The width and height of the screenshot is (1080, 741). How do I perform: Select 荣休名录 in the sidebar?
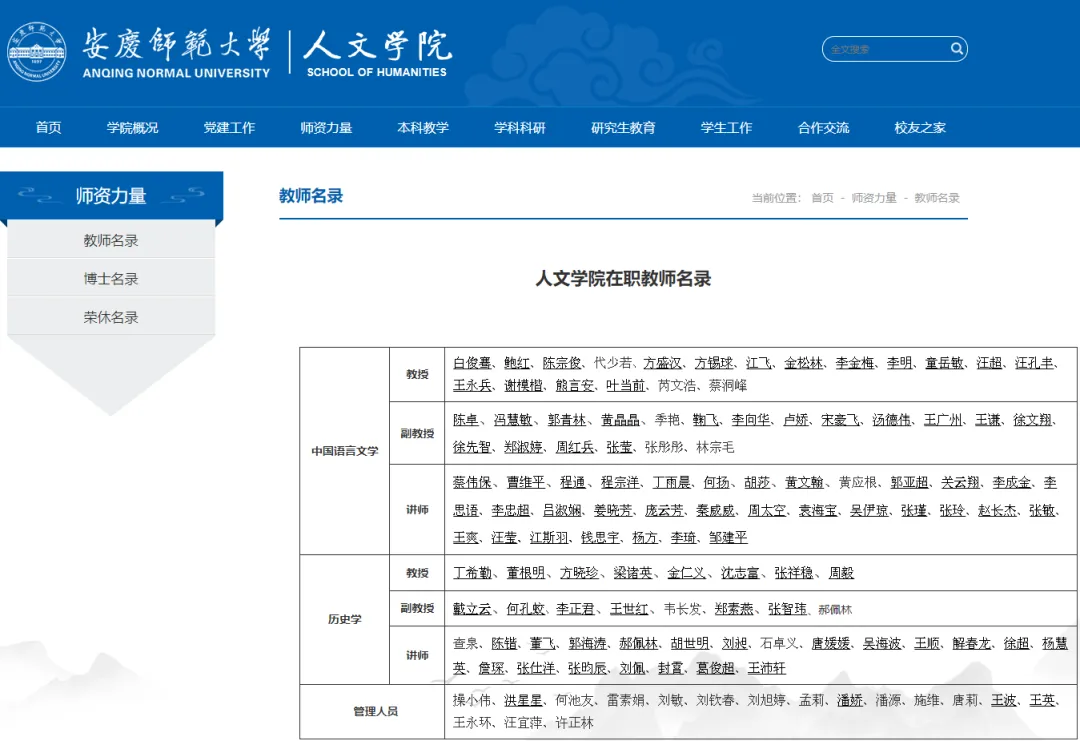111,317
